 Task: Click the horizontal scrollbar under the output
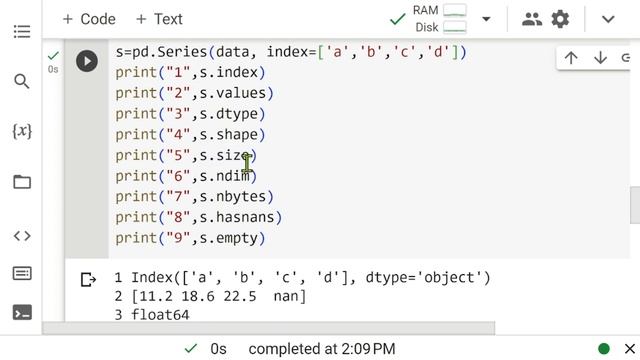coord(269,328)
